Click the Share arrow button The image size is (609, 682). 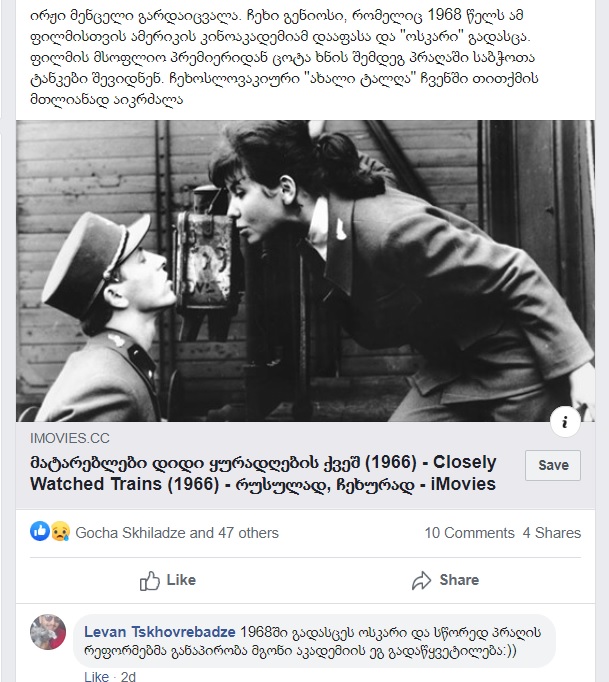tap(445, 580)
